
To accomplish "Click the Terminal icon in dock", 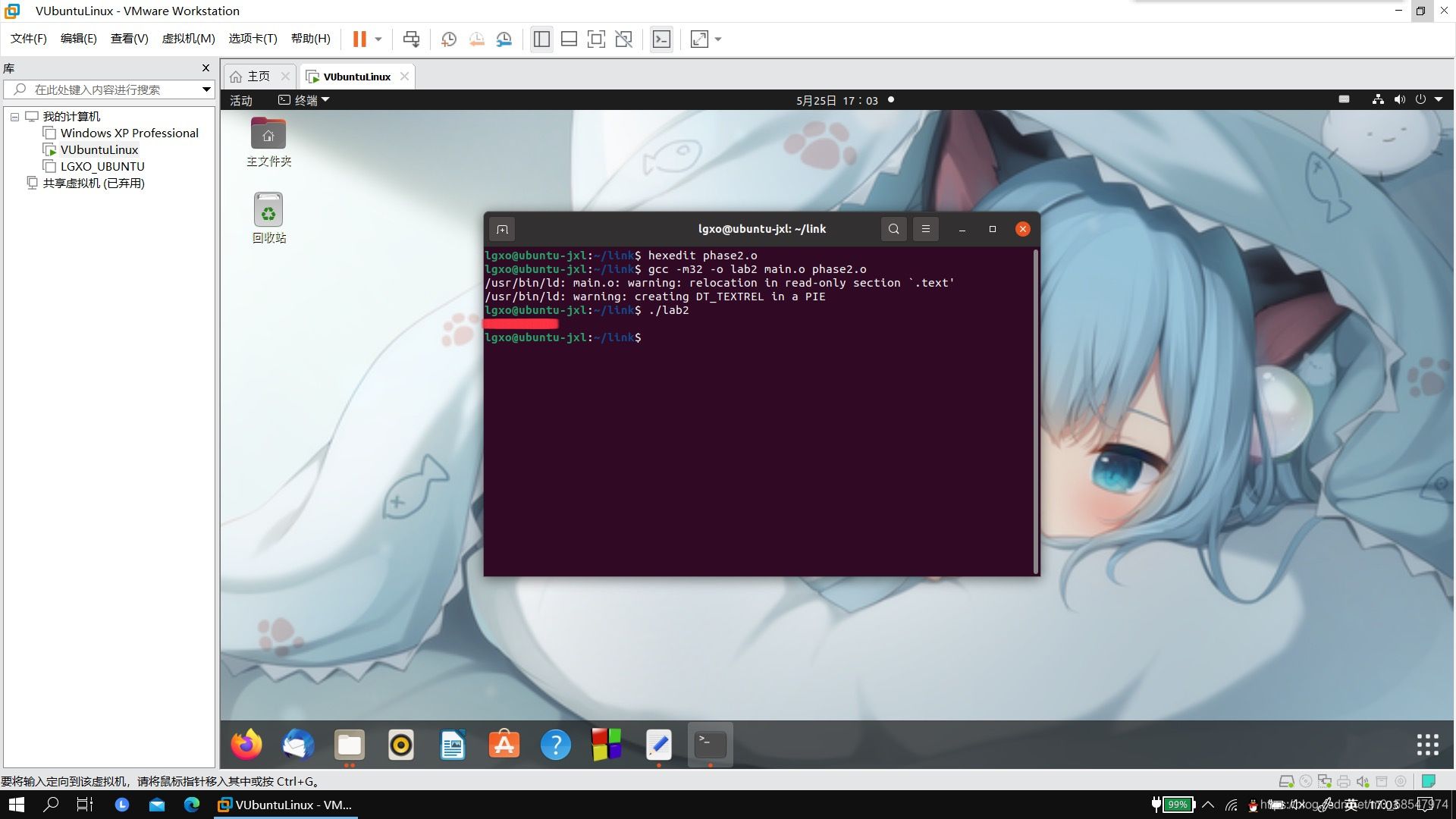I will click(x=710, y=745).
